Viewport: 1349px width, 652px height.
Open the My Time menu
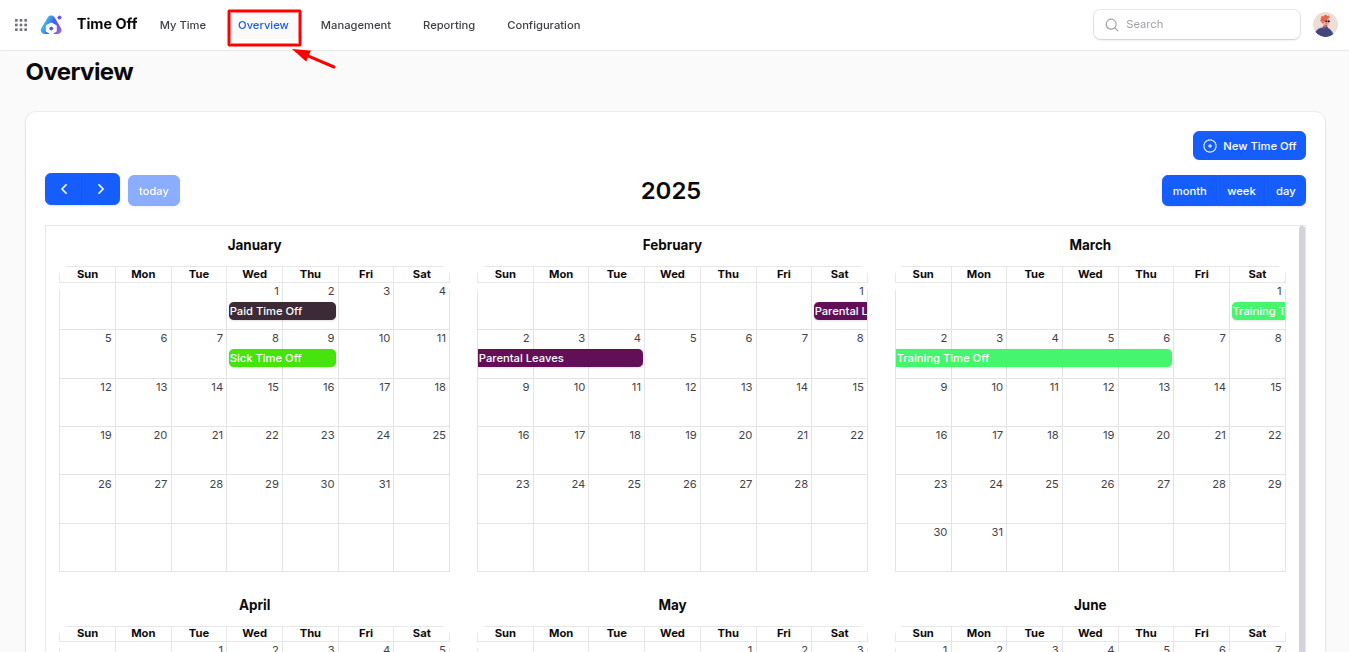tap(183, 25)
